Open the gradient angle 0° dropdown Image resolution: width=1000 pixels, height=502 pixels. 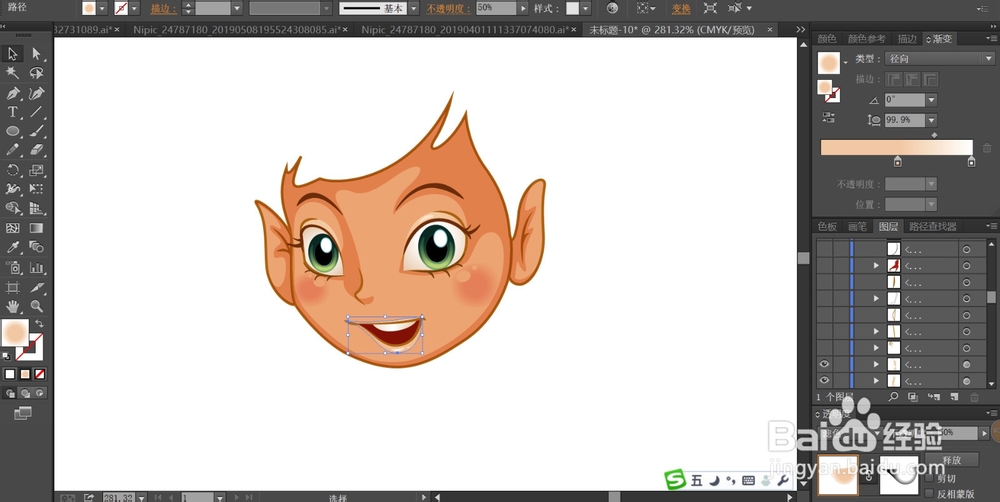click(931, 100)
